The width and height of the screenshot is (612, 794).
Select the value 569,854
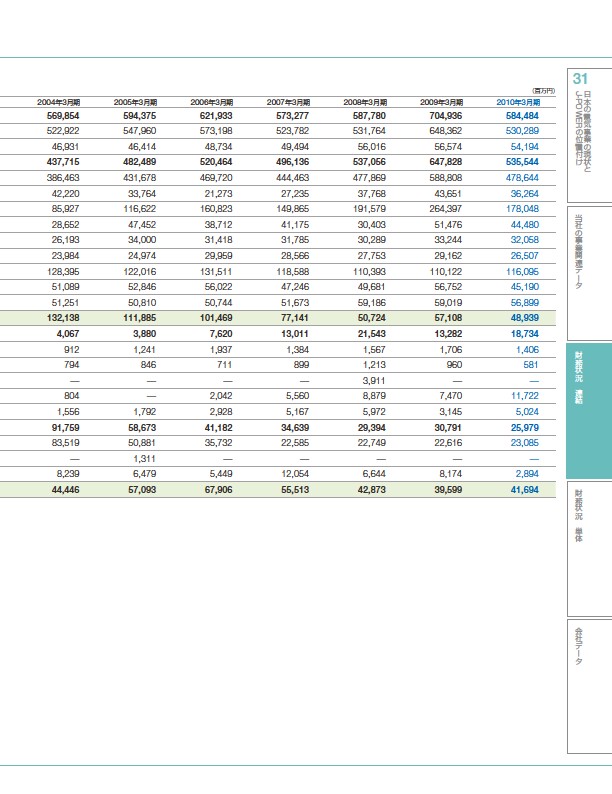63,115
